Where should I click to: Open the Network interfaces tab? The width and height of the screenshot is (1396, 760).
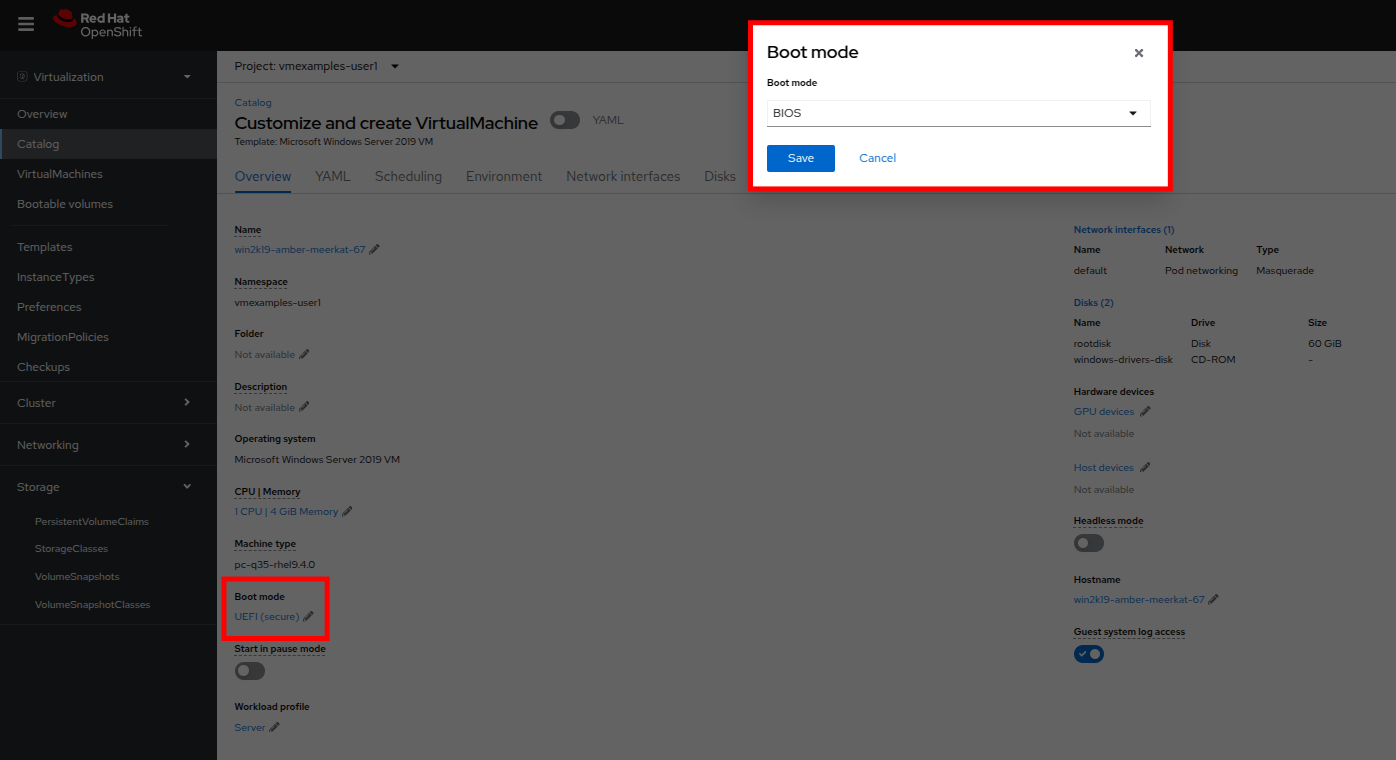[623, 176]
